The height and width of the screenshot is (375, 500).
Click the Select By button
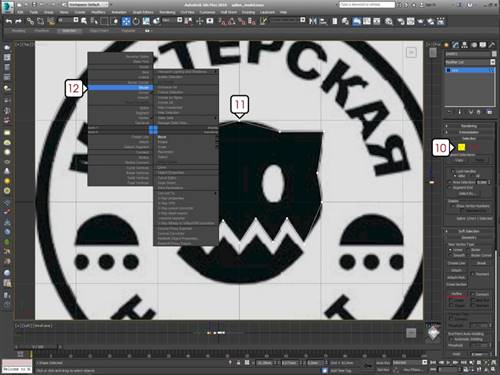tap(466, 193)
